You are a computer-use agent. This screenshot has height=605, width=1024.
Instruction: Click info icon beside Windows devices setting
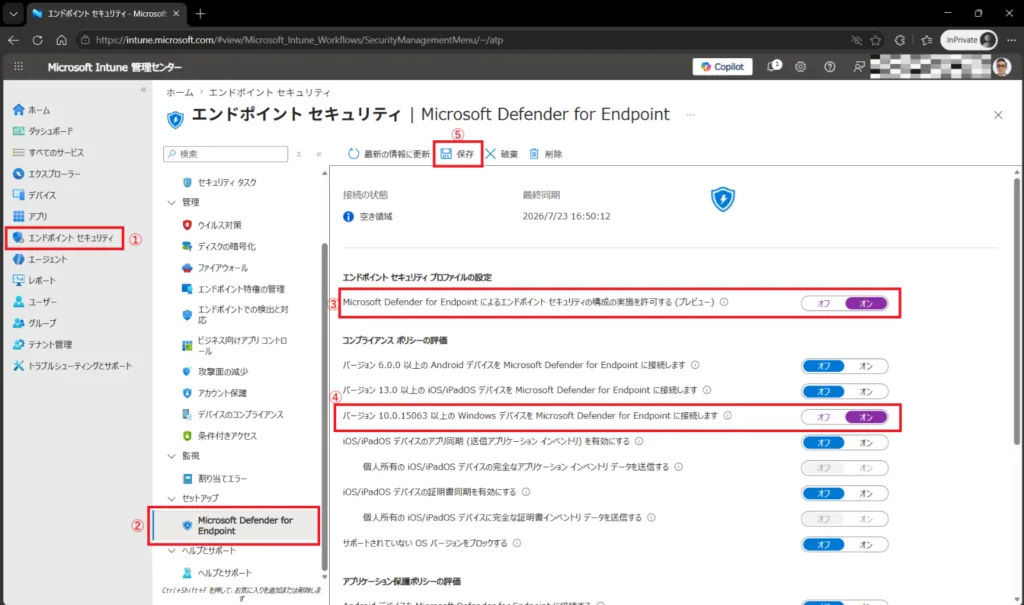[x=728, y=416]
